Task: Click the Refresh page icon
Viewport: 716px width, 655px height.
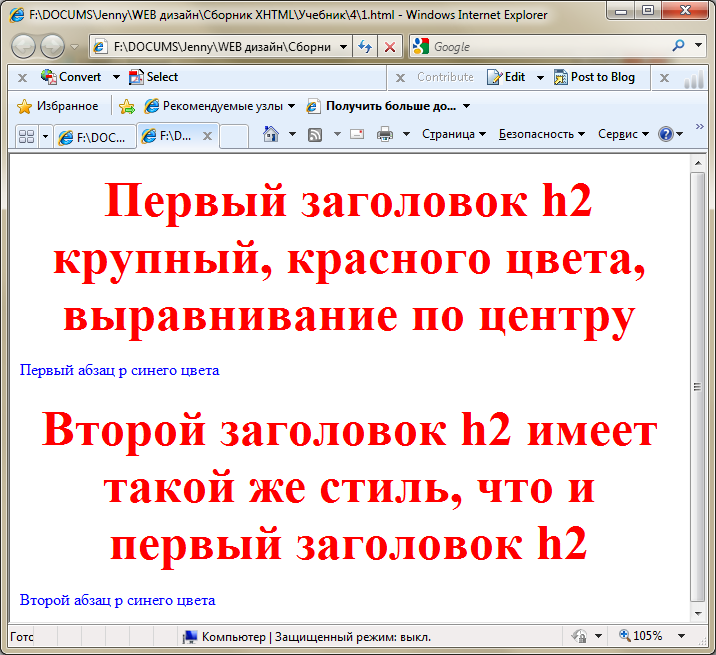Action: coord(365,47)
